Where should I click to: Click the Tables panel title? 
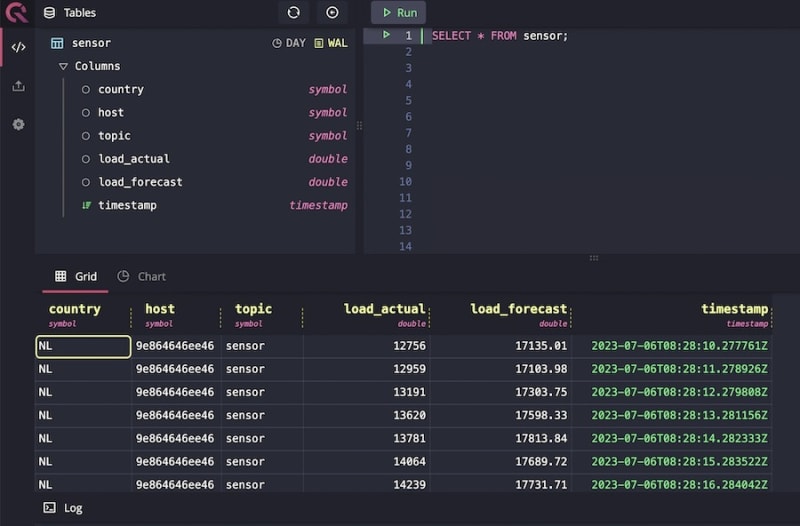click(80, 13)
